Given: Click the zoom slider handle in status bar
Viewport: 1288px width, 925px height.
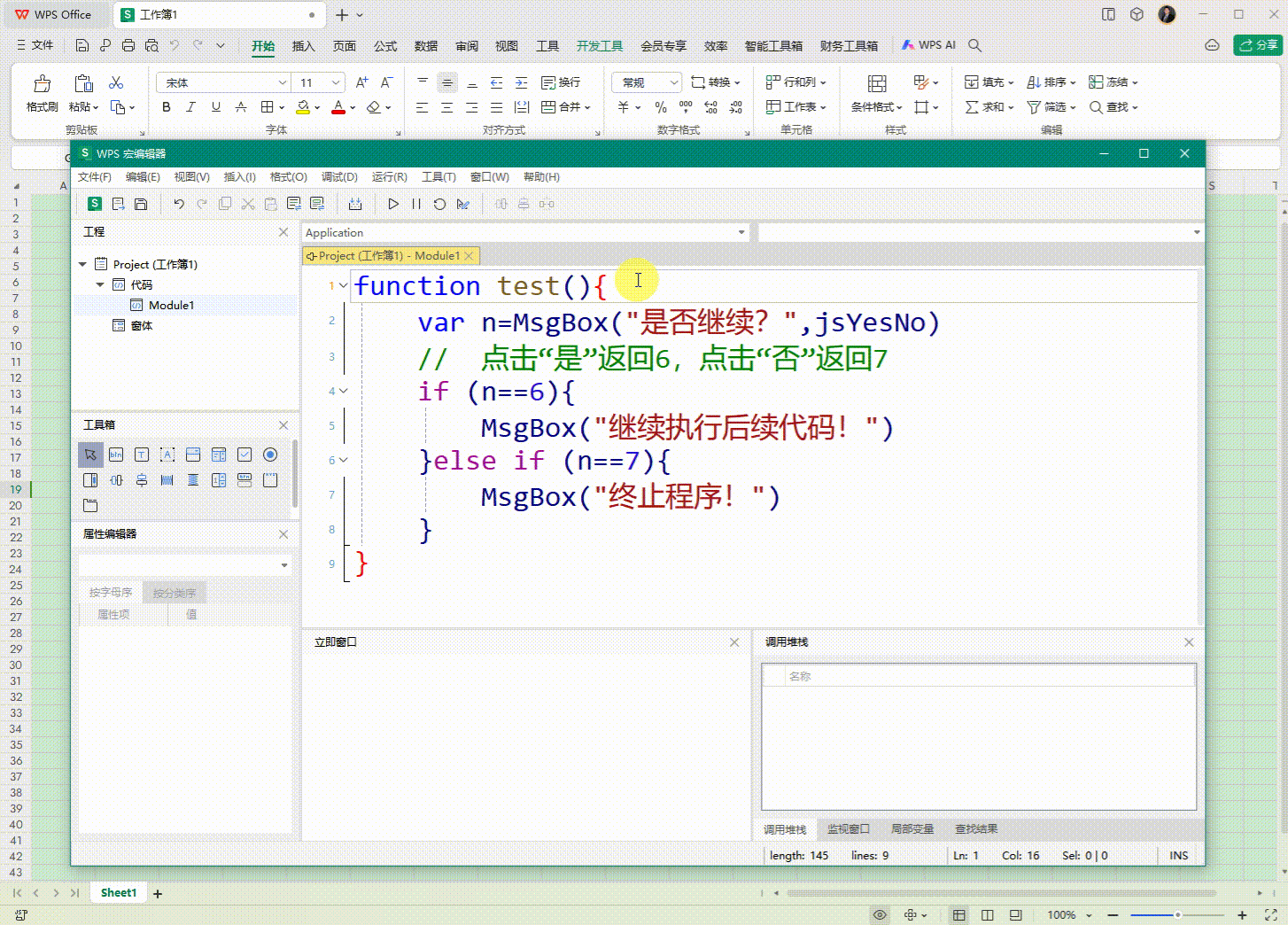Looking at the screenshot, I should (x=1177, y=914).
